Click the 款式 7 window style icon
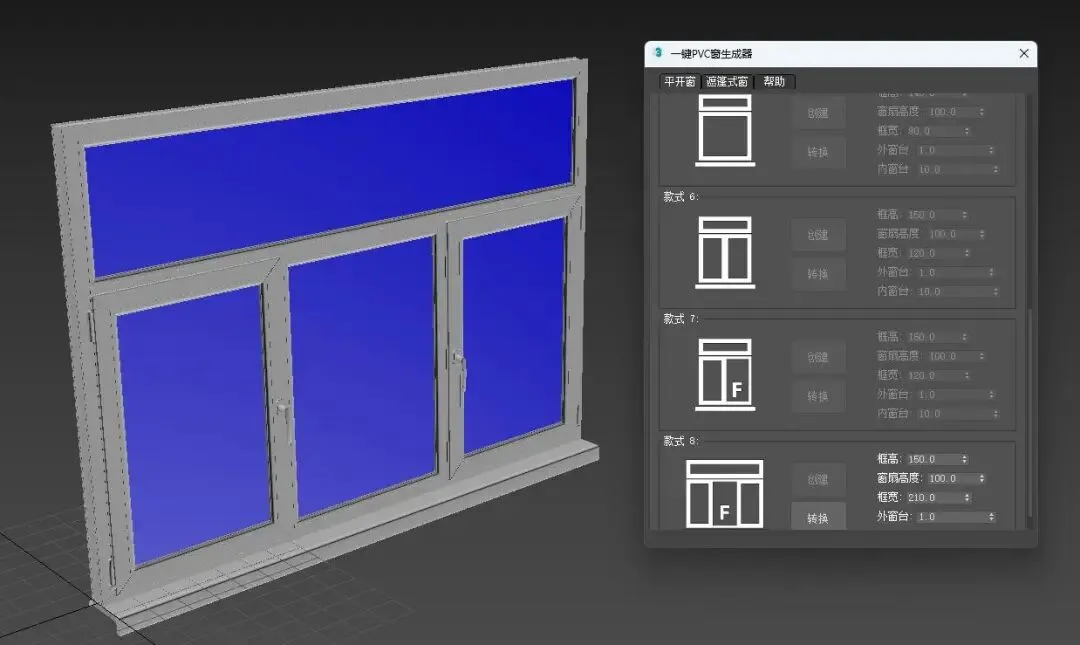The width and height of the screenshot is (1080, 645). click(x=725, y=374)
